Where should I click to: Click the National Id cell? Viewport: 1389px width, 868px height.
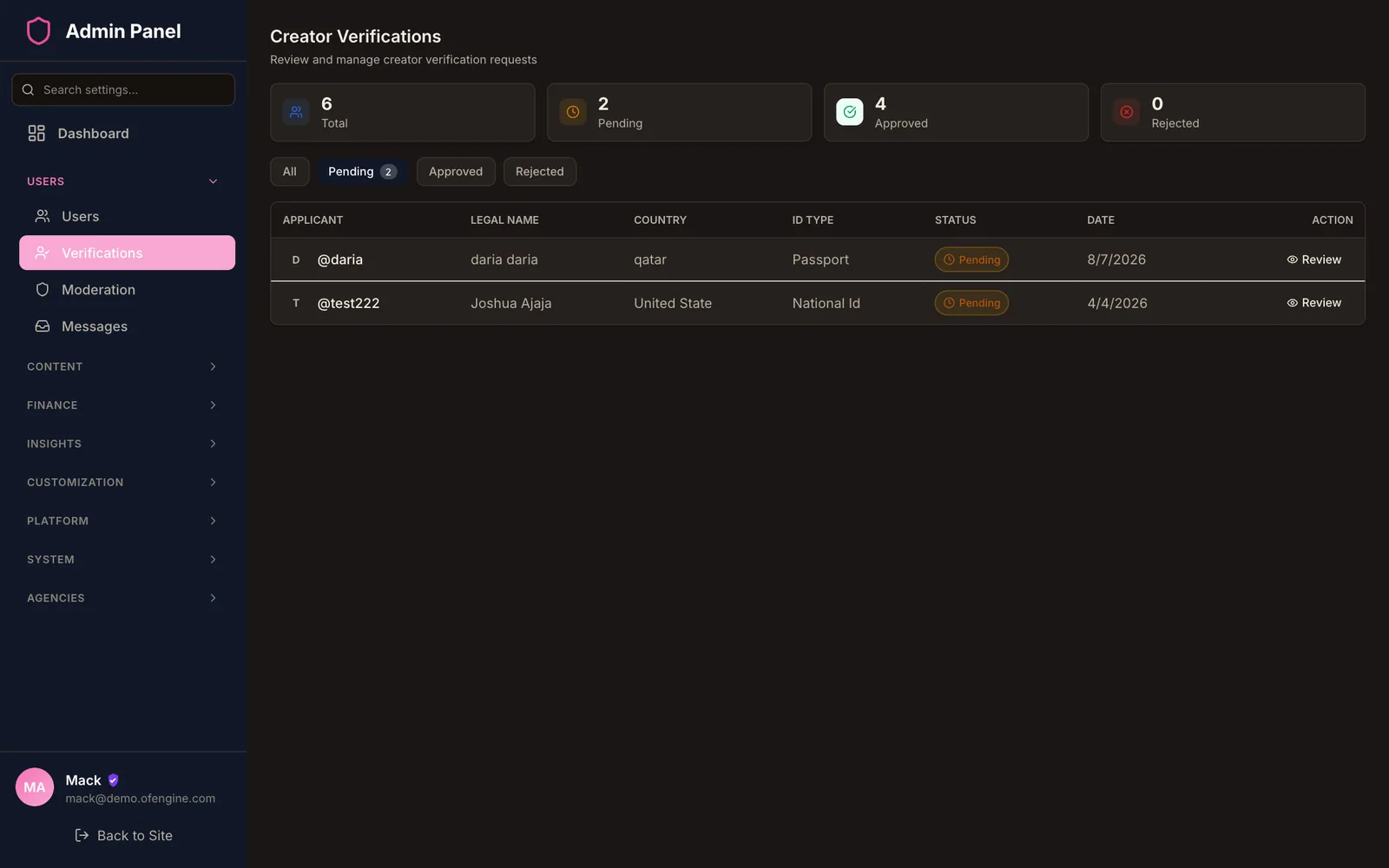[826, 303]
